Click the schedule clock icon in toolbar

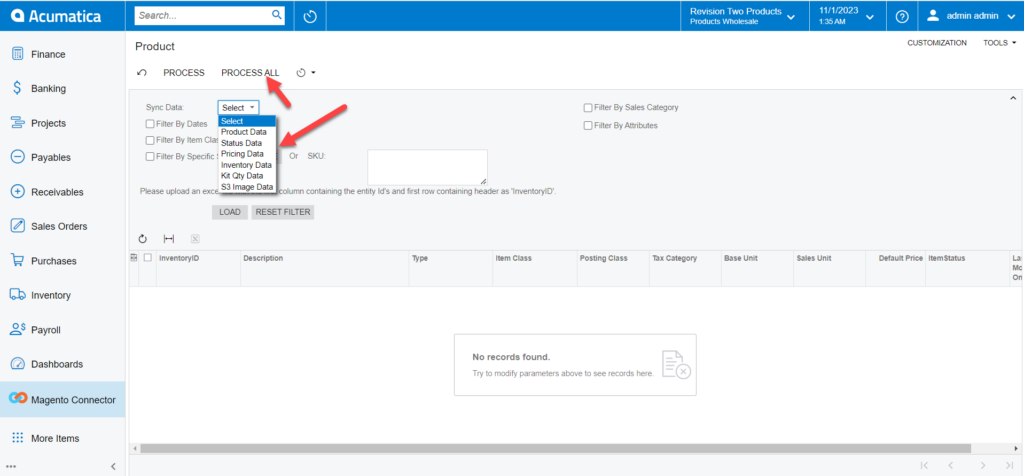click(x=301, y=72)
